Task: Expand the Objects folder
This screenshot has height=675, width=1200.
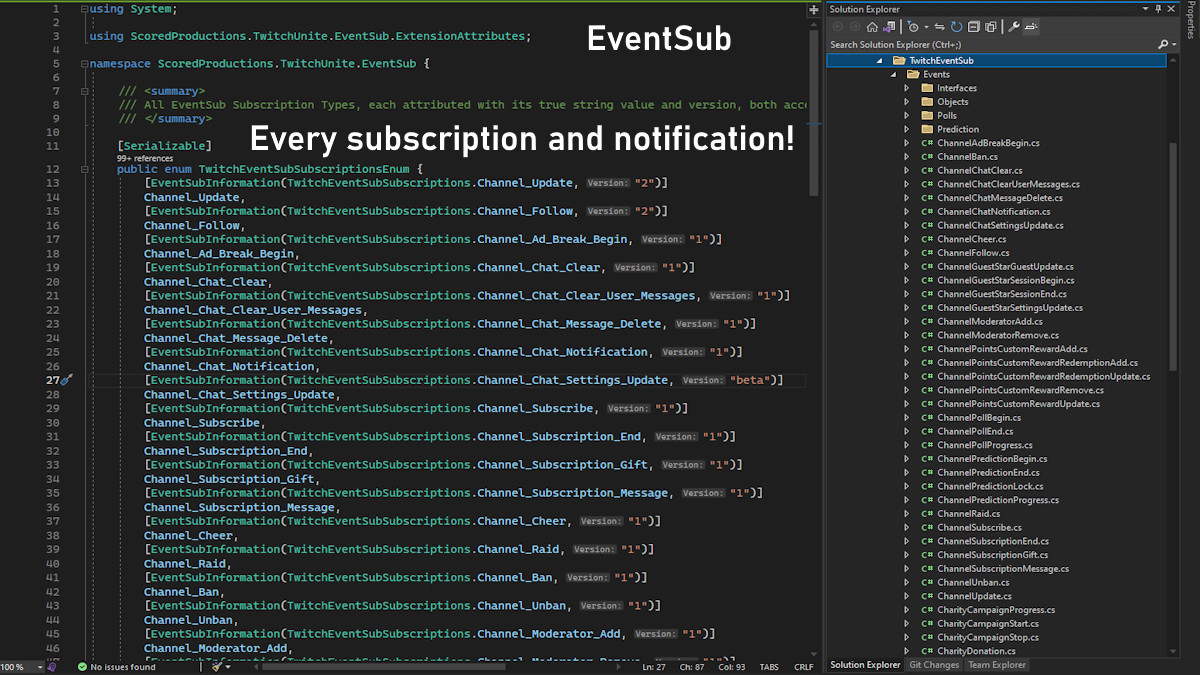Action: coord(907,102)
